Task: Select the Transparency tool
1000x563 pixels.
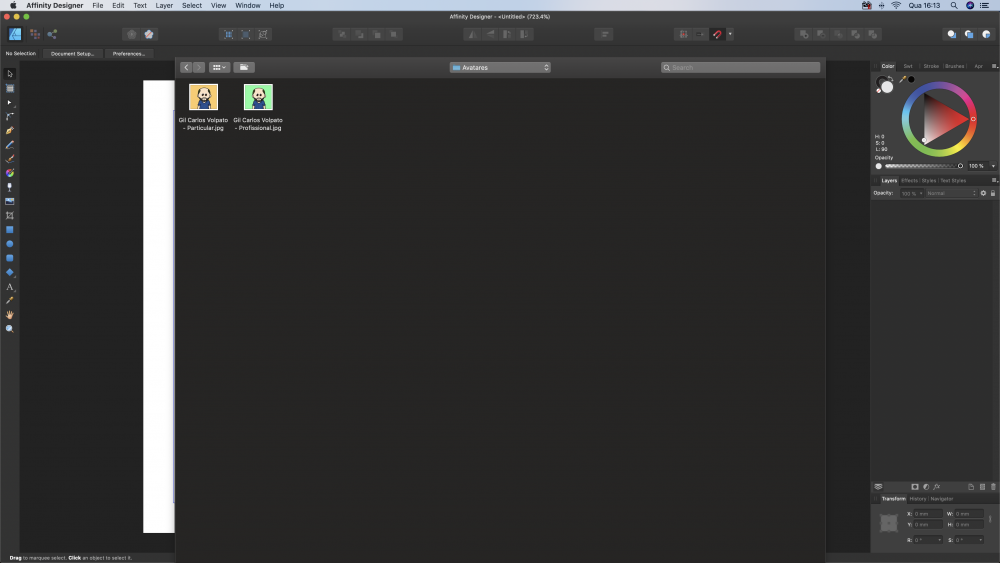Action: click(x=10, y=187)
